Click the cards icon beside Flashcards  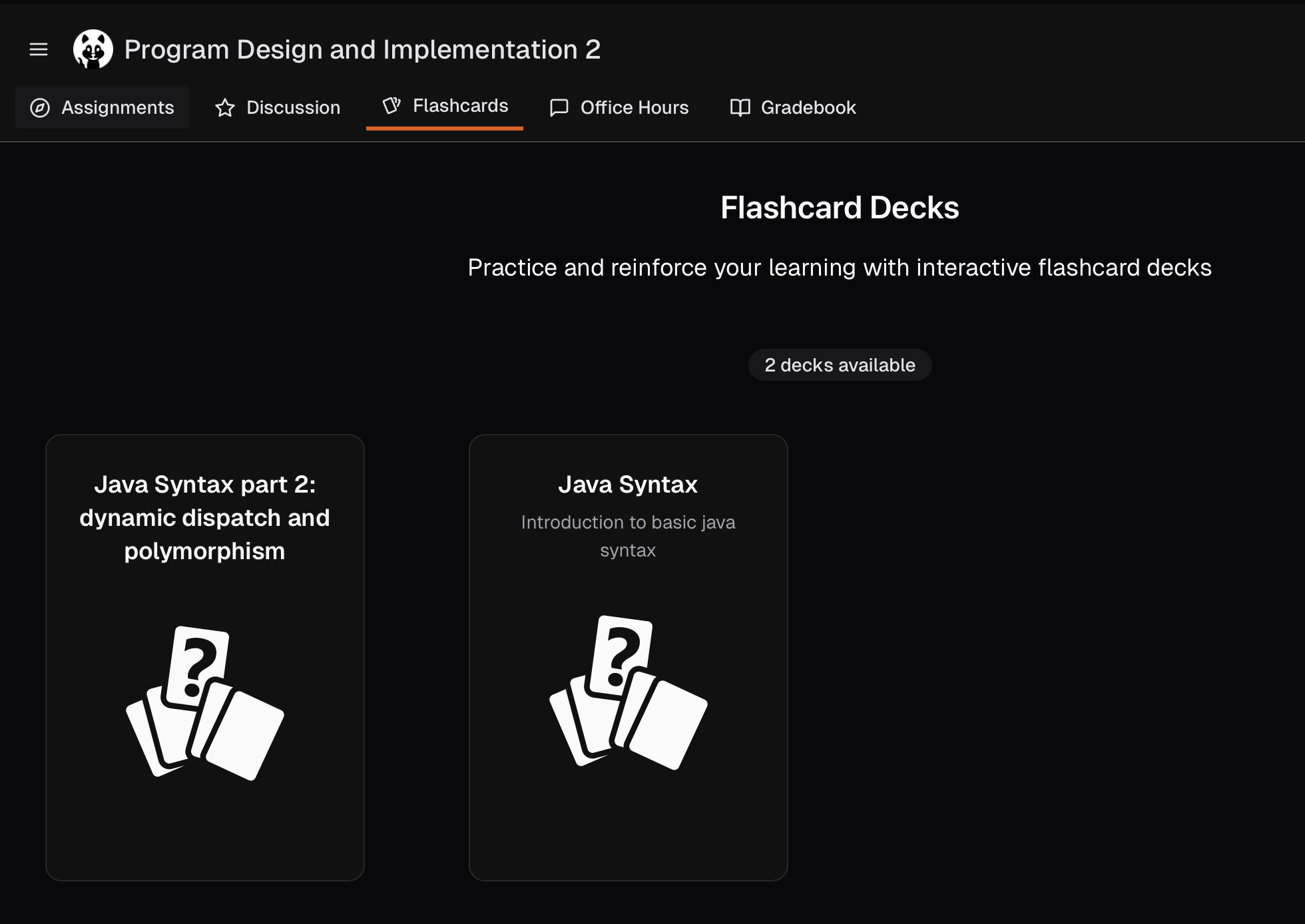click(x=391, y=106)
